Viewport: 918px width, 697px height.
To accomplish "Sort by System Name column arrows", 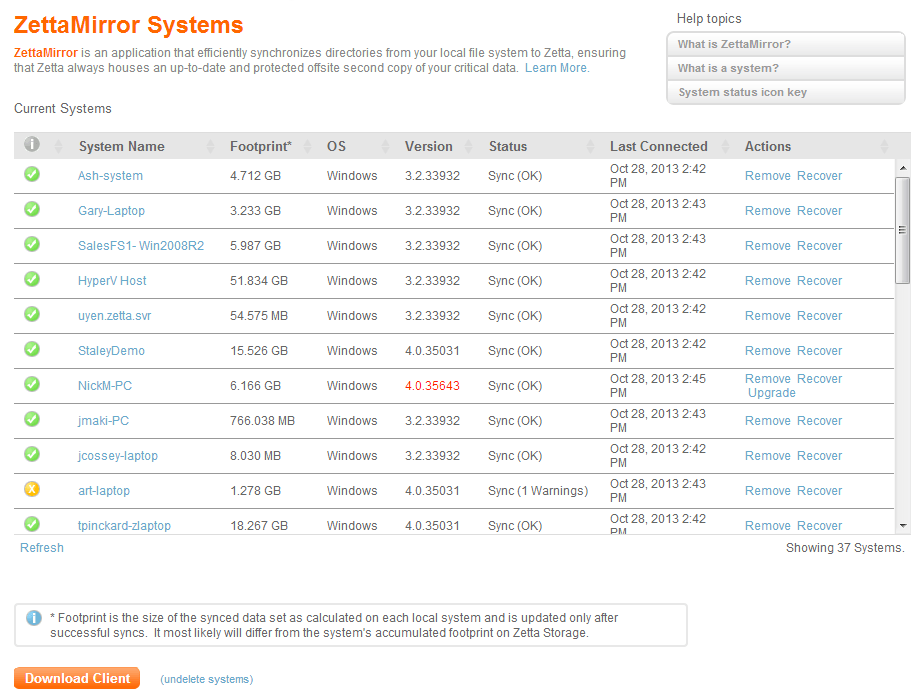I will coord(210,146).
